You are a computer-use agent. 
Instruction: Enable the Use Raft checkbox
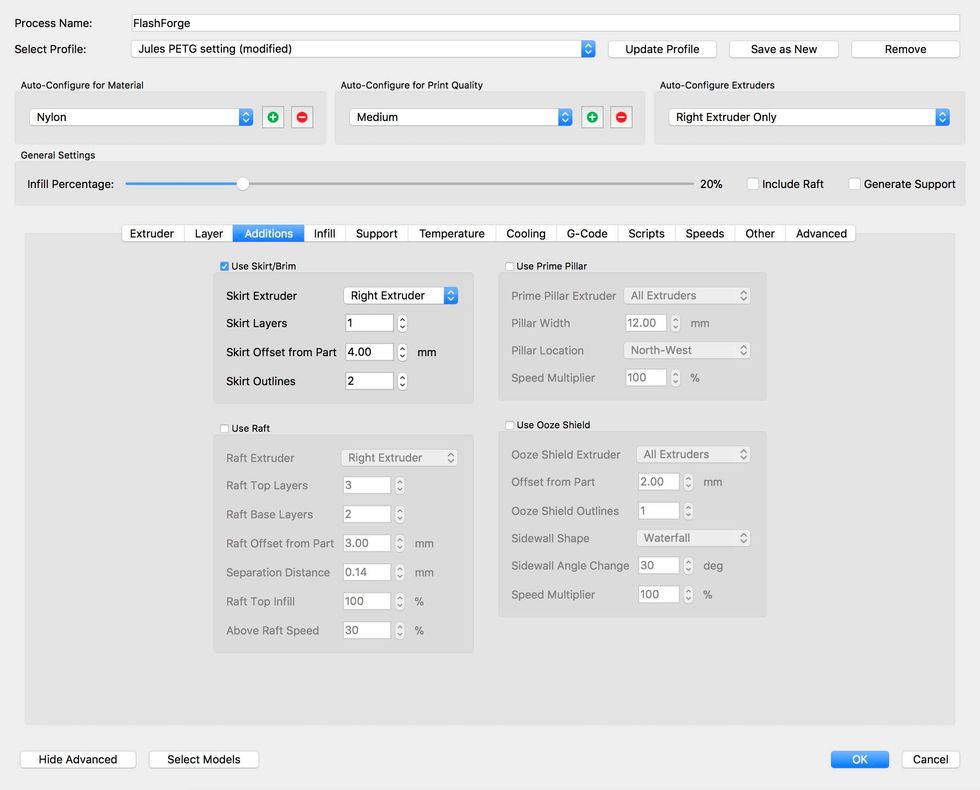(225, 428)
